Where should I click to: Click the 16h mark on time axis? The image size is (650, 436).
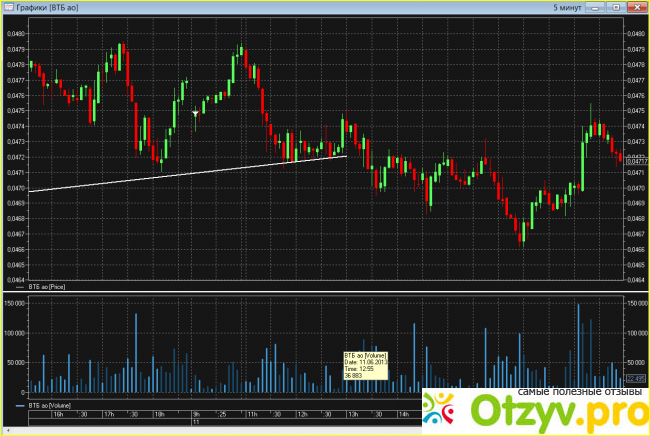[x=58, y=413]
